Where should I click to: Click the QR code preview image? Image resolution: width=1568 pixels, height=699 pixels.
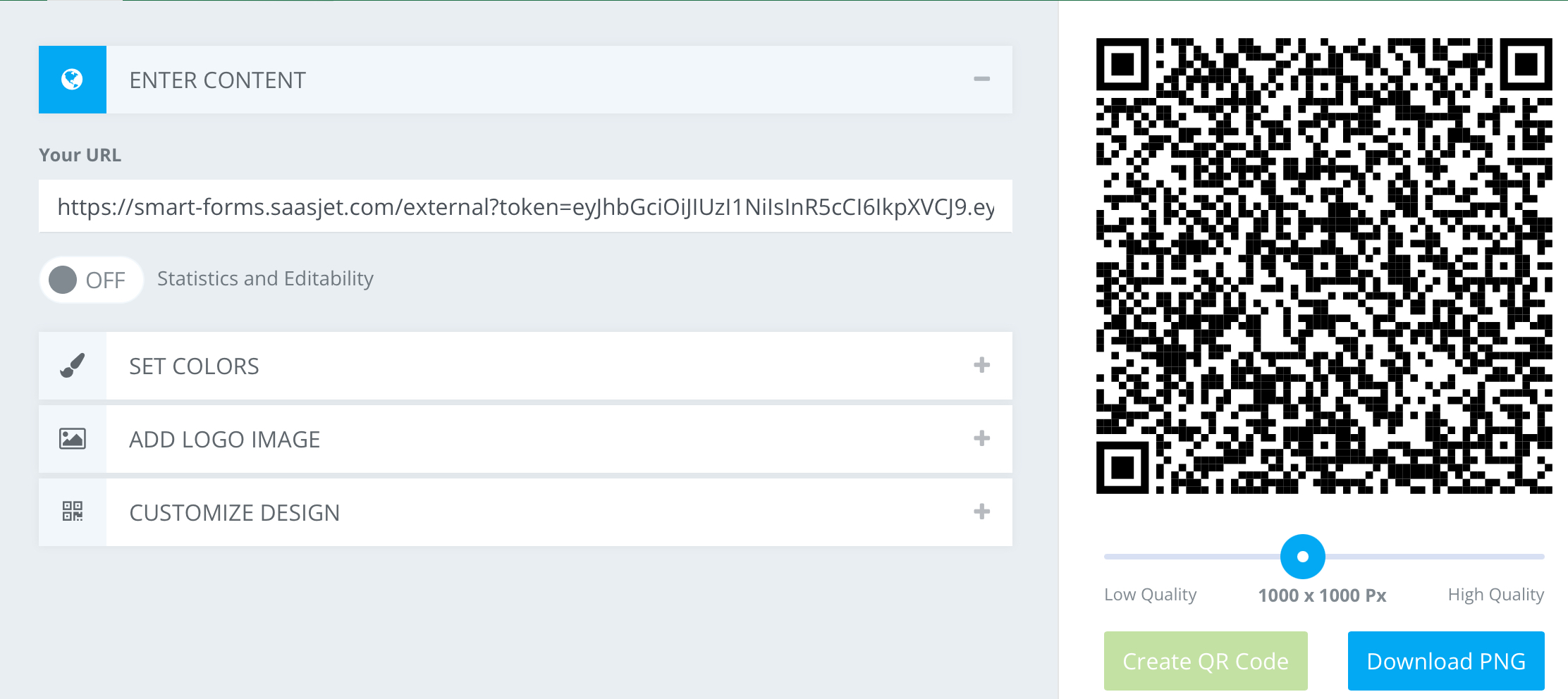(x=1323, y=268)
